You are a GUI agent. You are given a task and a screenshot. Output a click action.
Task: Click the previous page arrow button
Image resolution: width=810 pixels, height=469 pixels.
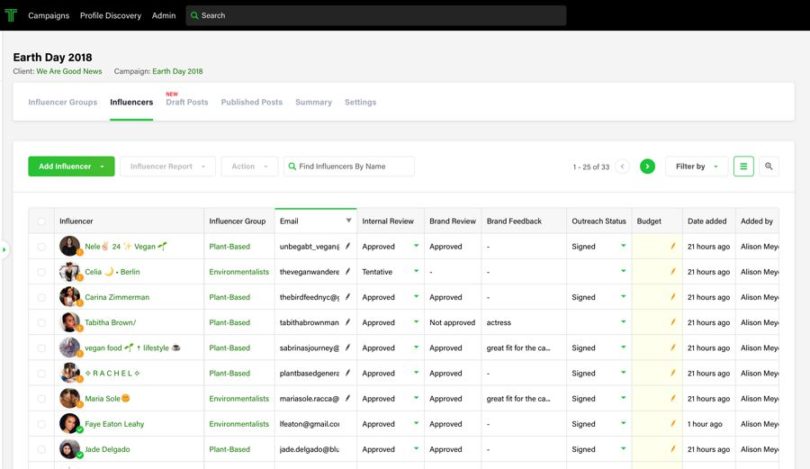point(622,167)
